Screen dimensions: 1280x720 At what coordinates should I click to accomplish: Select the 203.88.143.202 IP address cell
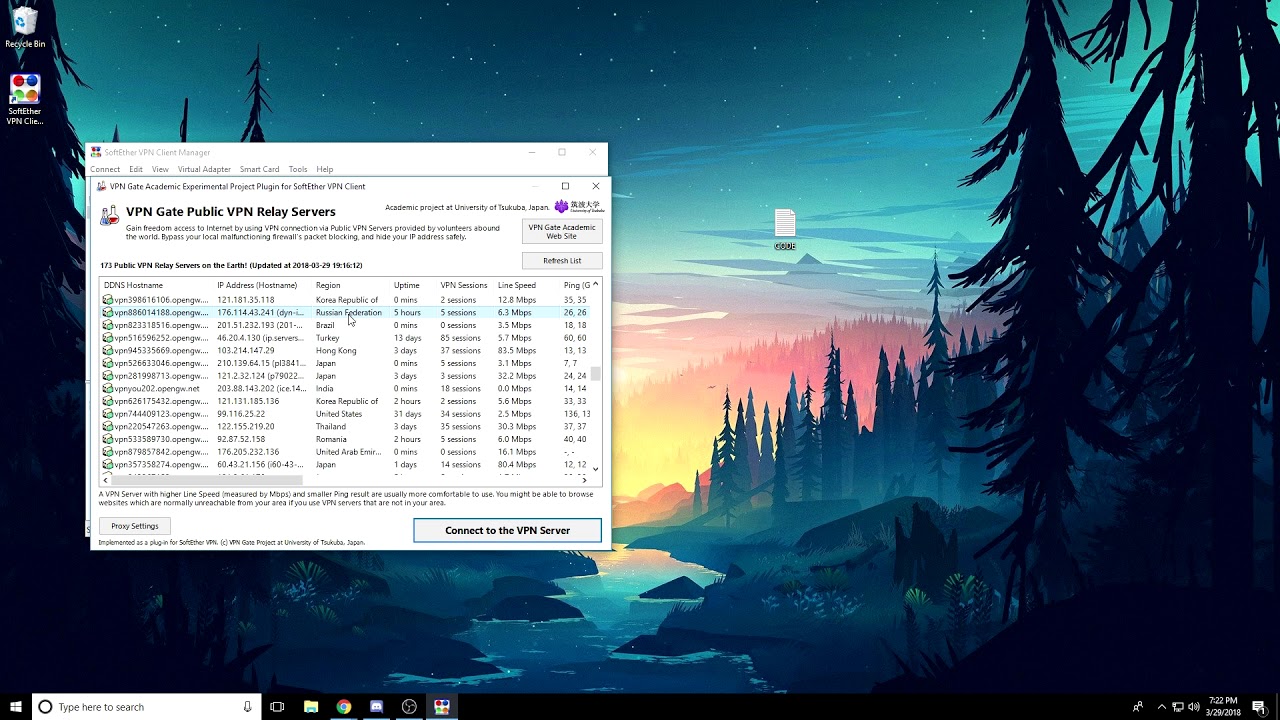click(x=261, y=389)
